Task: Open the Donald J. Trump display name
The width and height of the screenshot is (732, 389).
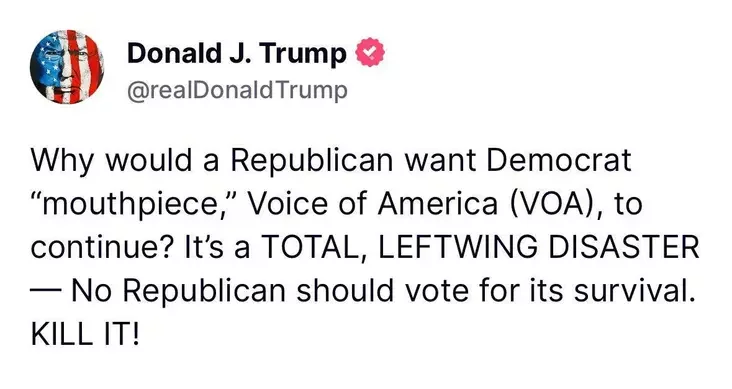Action: pos(237,53)
